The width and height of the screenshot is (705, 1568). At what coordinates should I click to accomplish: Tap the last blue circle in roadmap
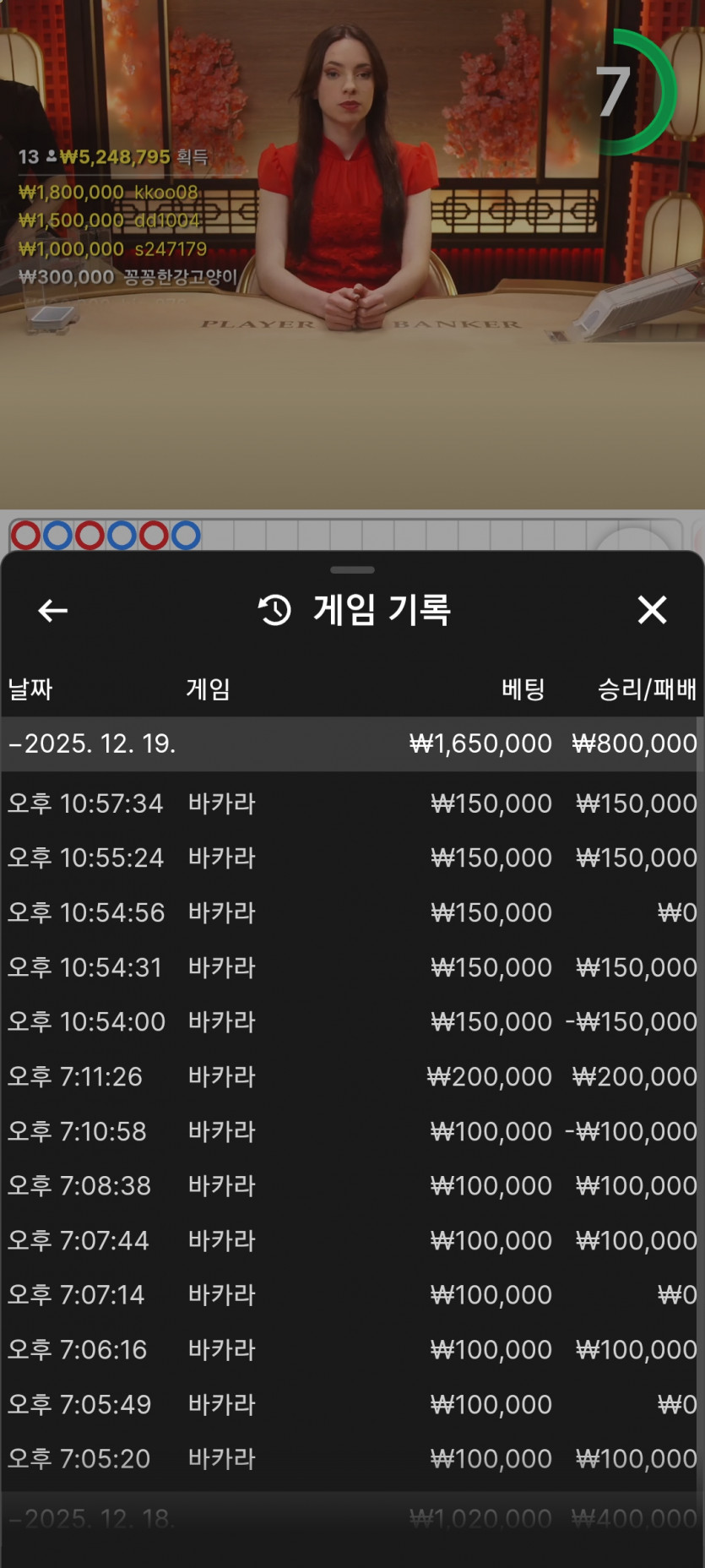[x=186, y=536]
